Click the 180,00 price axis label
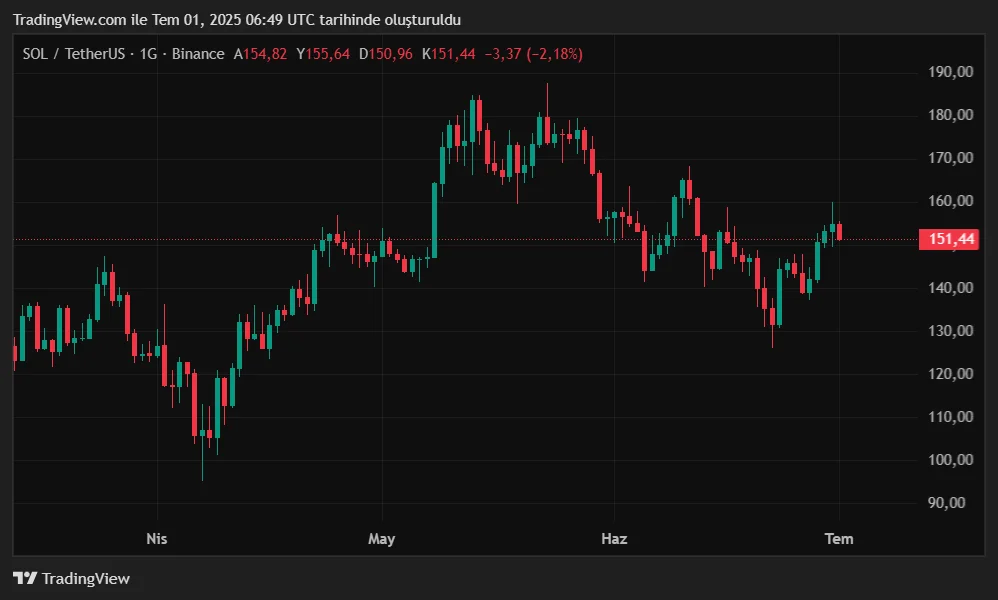This screenshot has height=600, width=998. [951, 115]
